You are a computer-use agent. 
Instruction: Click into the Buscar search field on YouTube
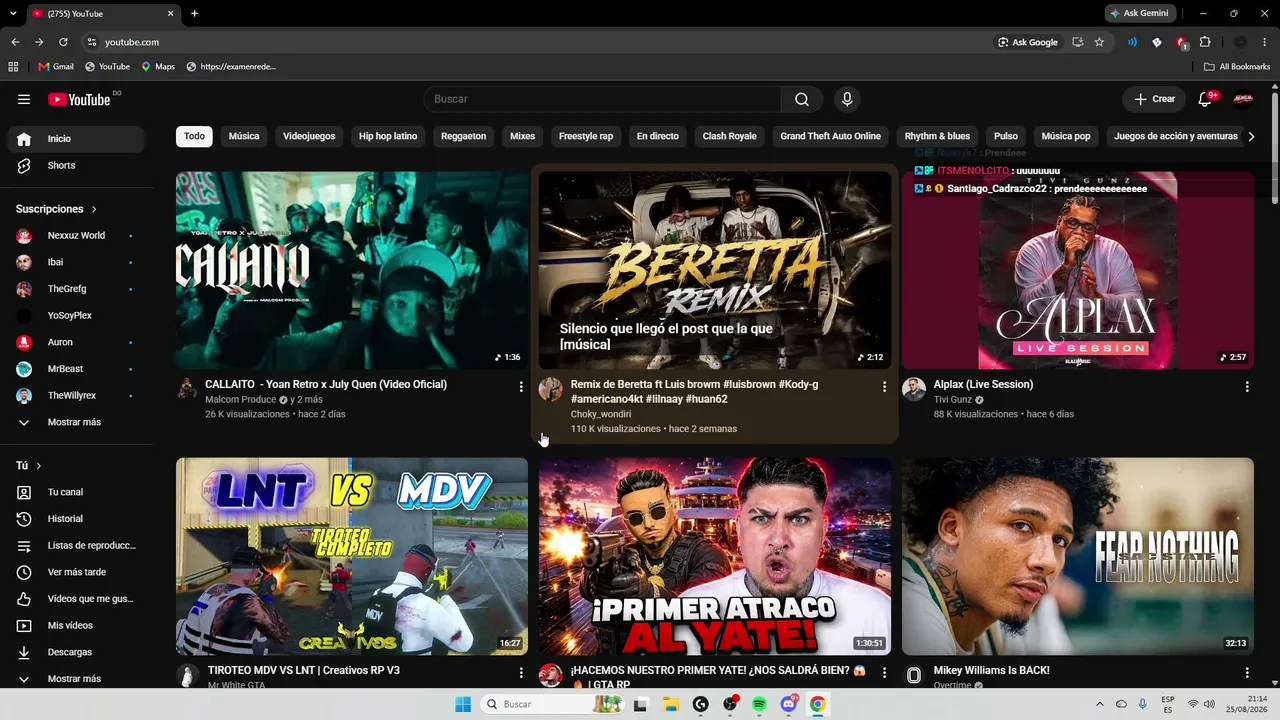coord(602,99)
